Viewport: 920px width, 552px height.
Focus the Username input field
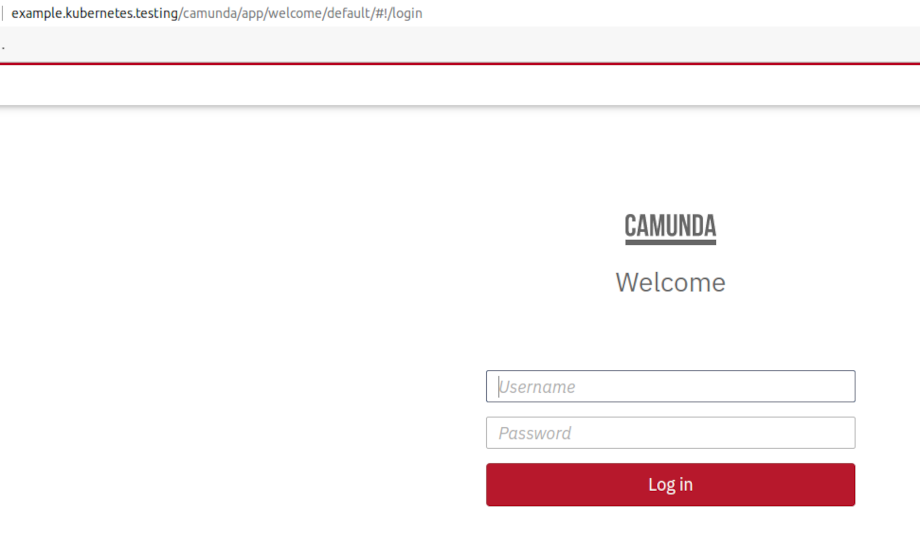click(670, 386)
